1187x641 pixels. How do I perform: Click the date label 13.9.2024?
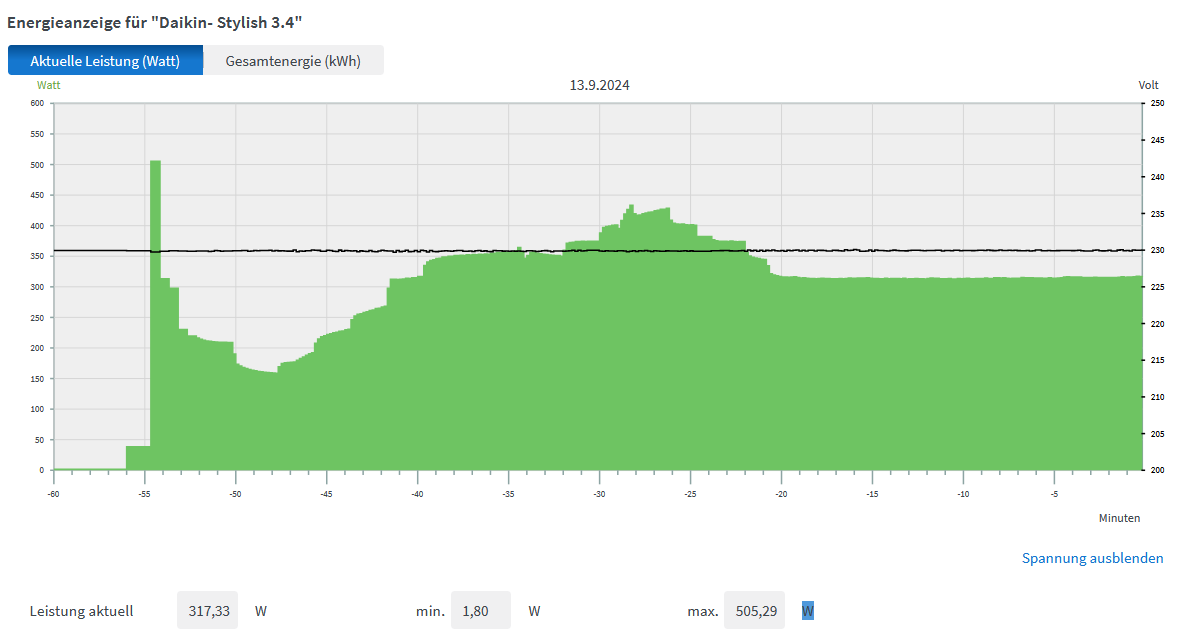(599, 85)
